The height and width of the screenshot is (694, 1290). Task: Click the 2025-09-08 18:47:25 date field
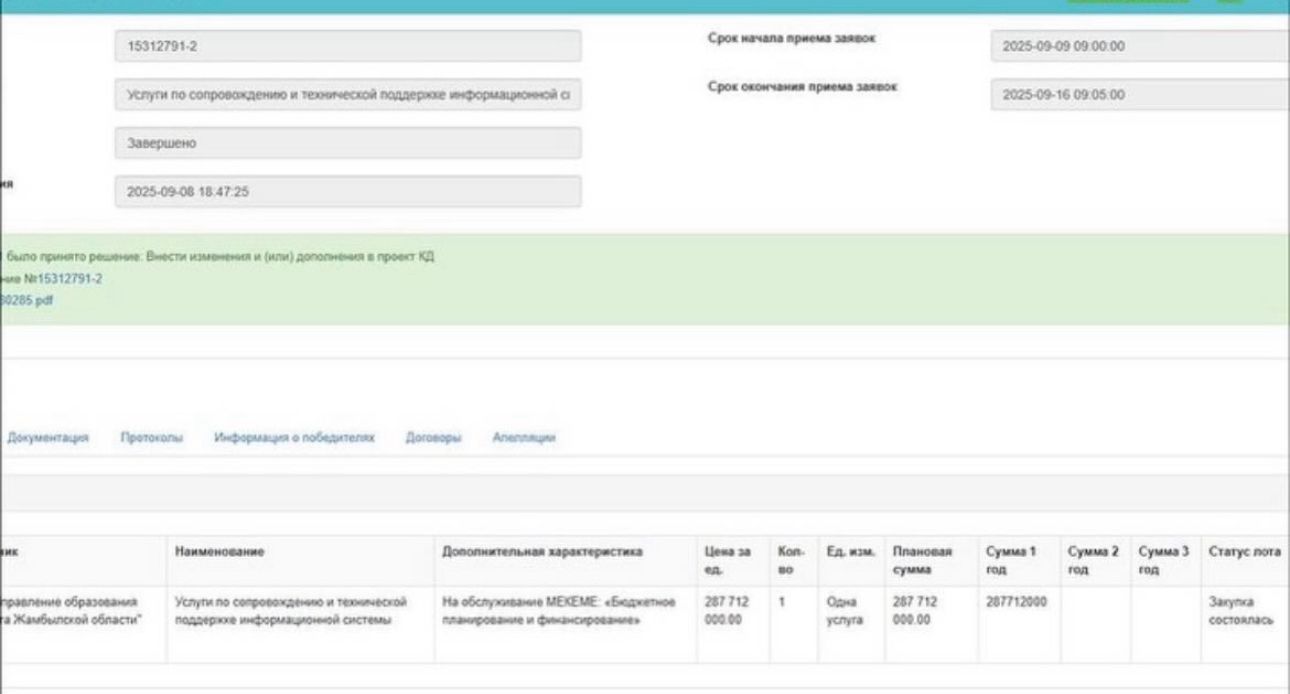(347, 192)
